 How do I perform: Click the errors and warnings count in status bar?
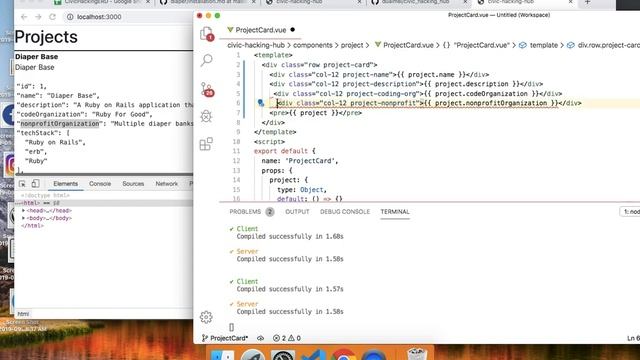click(287, 338)
